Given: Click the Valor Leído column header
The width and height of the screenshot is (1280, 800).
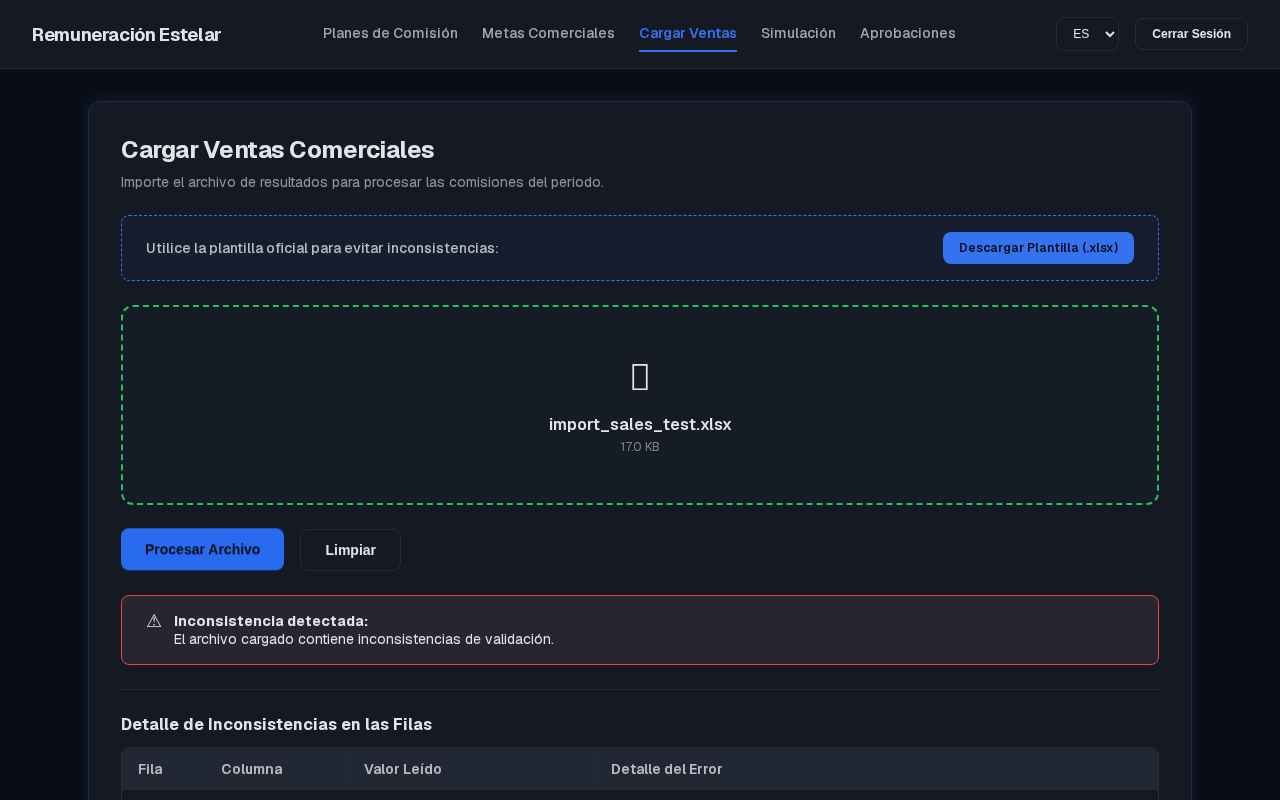Looking at the screenshot, I should tap(403, 769).
